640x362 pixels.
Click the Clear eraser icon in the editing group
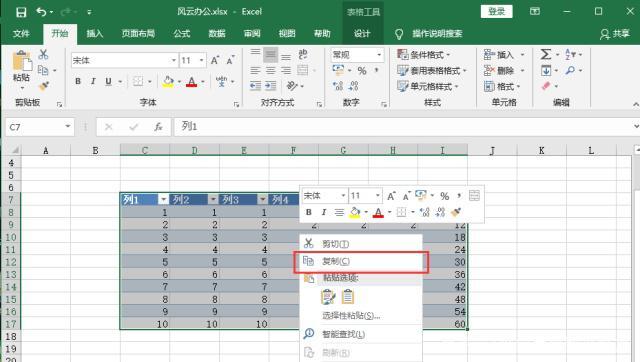546,86
